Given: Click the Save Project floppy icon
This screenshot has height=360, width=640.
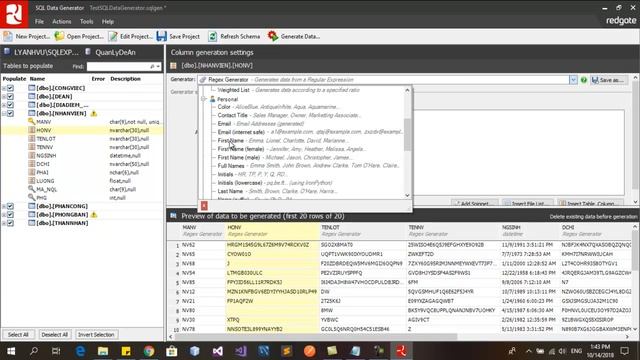Looking at the screenshot, I should pos(162,36).
